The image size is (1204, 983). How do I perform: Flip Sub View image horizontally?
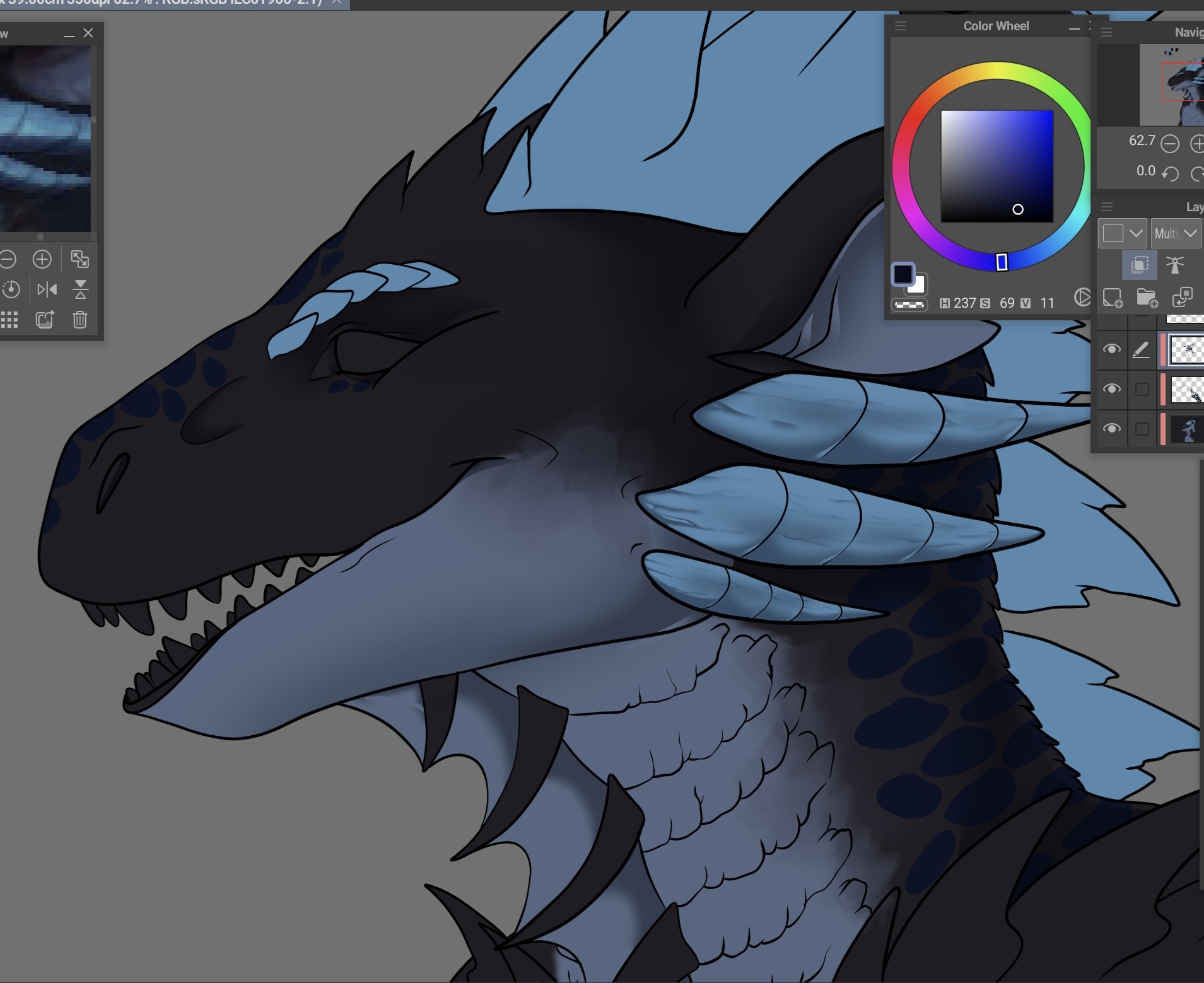tap(47, 289)
